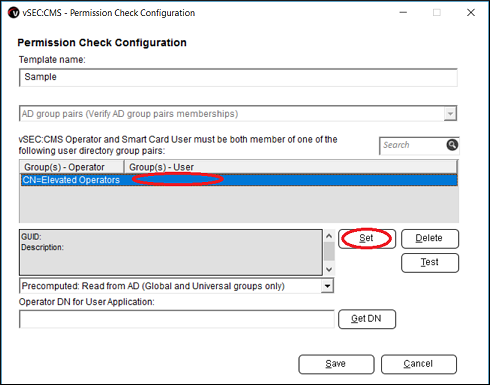This screenshot has height=385, width=490.
Task: Minimize the vSEC:CMS window
Action: click(x=403, y=13)
